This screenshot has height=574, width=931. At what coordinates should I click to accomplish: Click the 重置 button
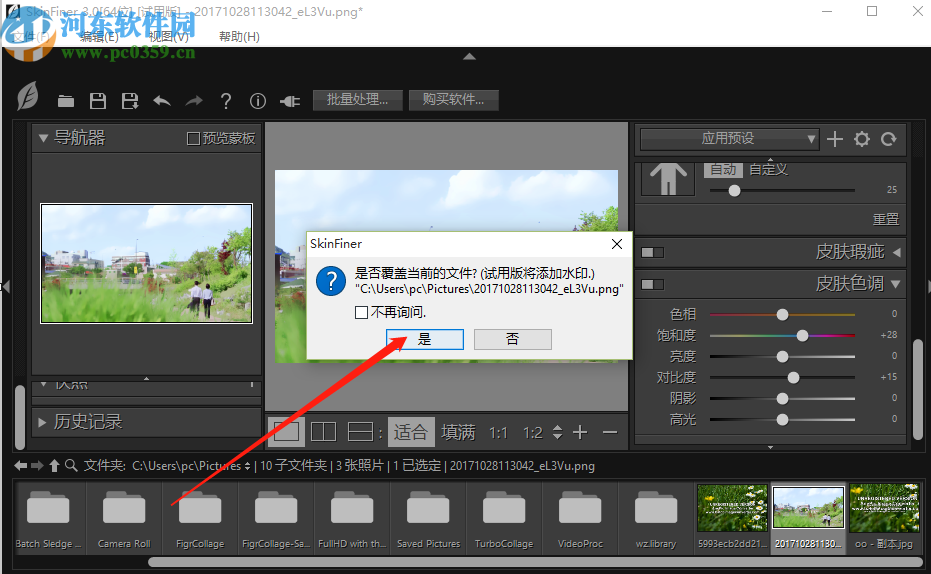885,219
